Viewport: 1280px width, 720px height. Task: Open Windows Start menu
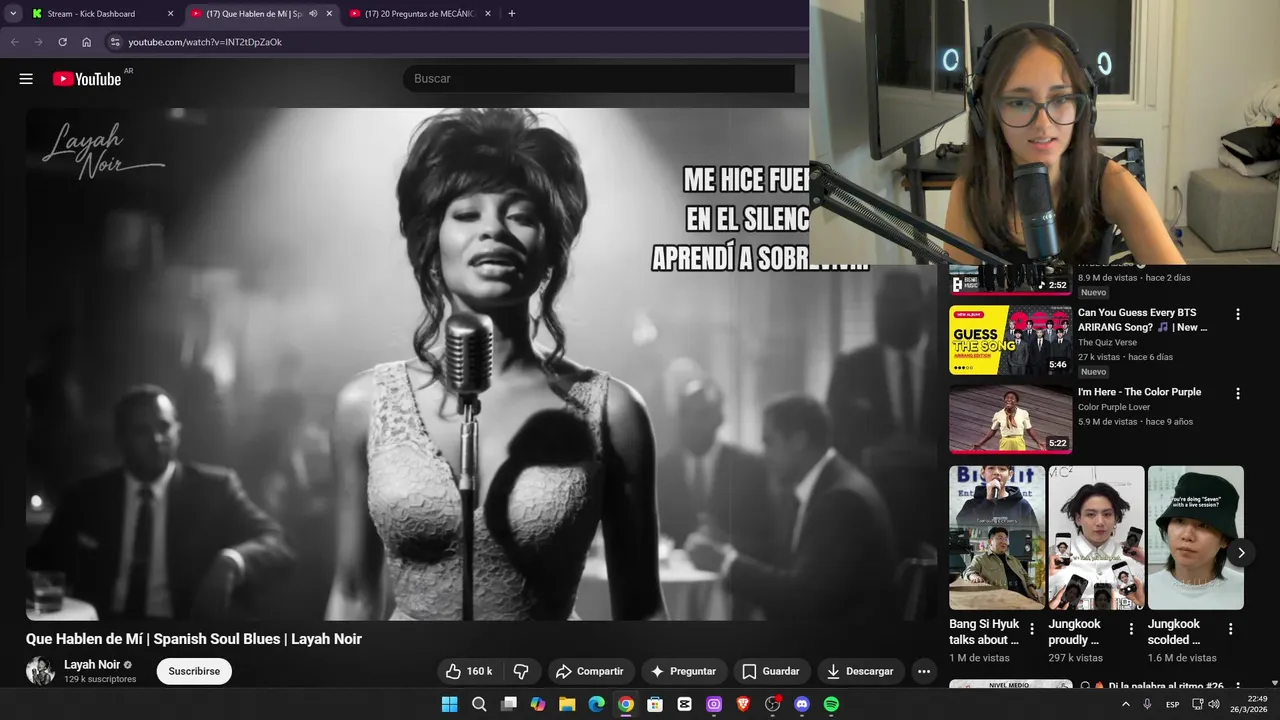pyautogui.click(x=450, y=704)
